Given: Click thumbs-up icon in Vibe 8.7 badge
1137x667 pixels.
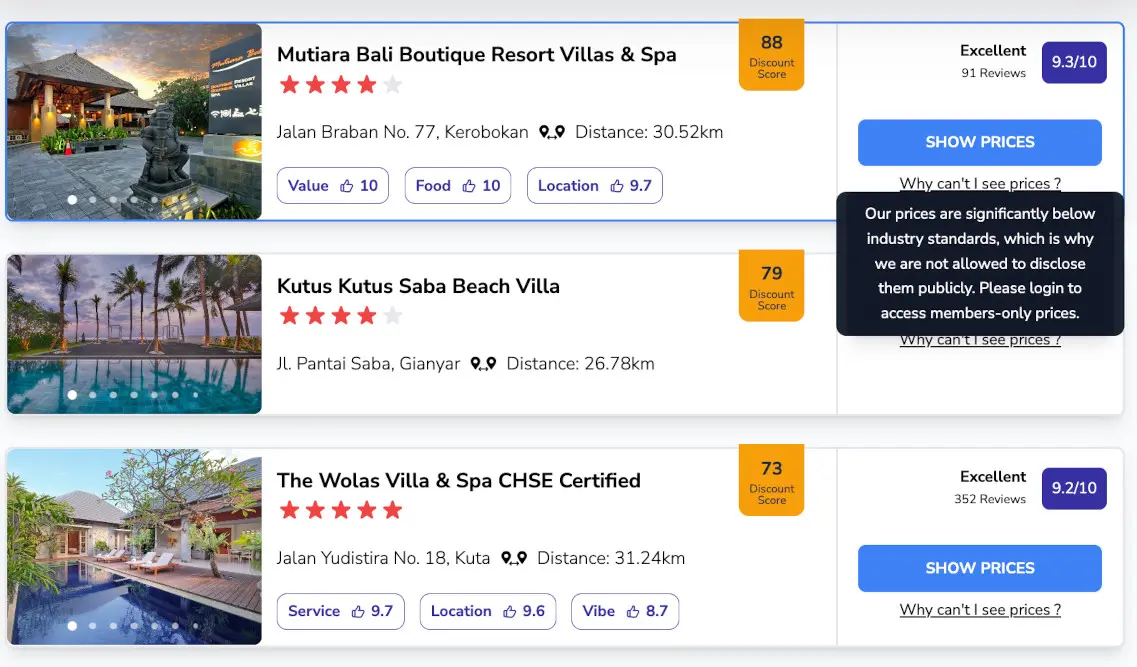Looking at the screenshot, I should 633,612.
